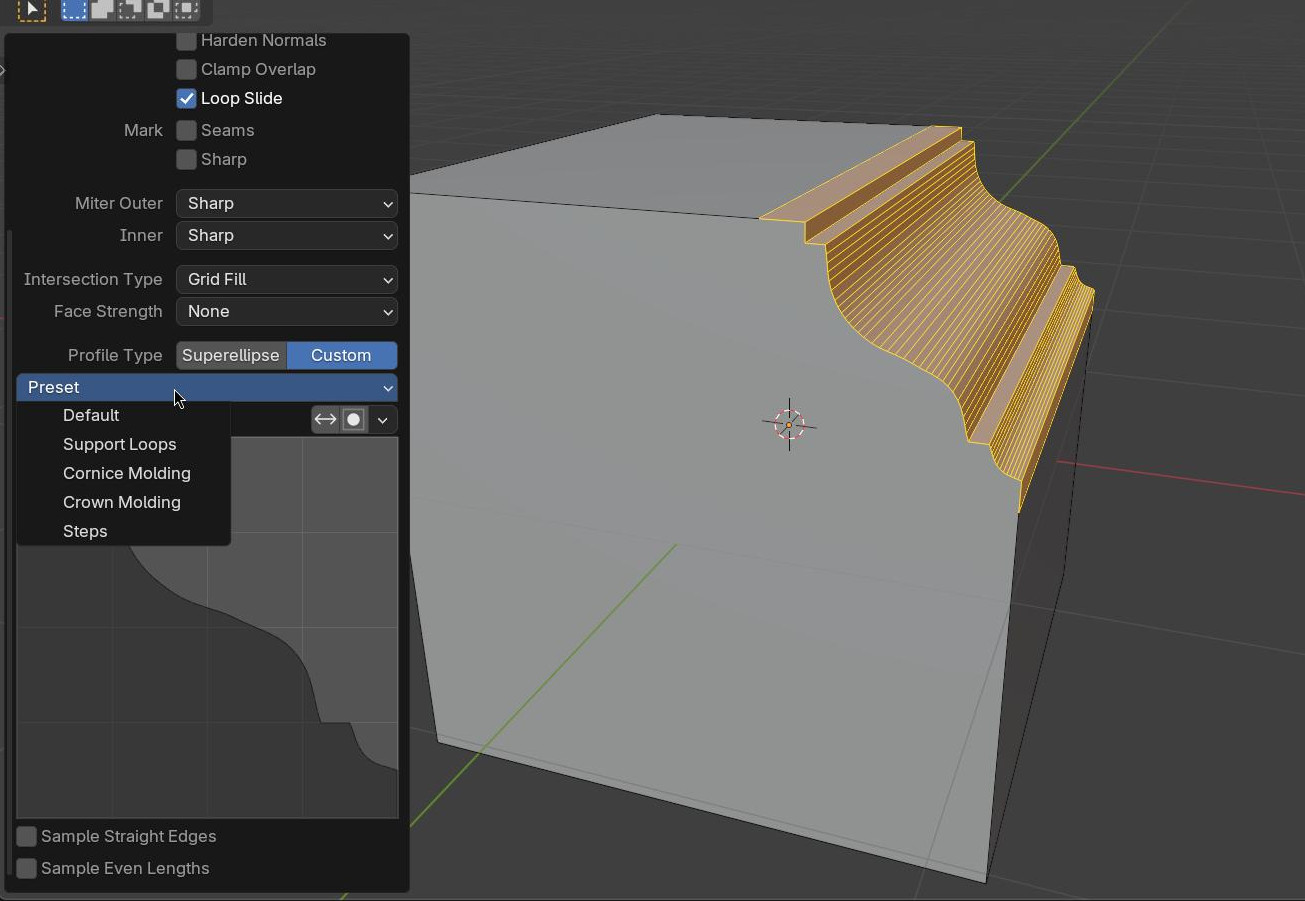1305x901 pixels.
Task: Open the profile widget options chevron
Action: [382, 420]
